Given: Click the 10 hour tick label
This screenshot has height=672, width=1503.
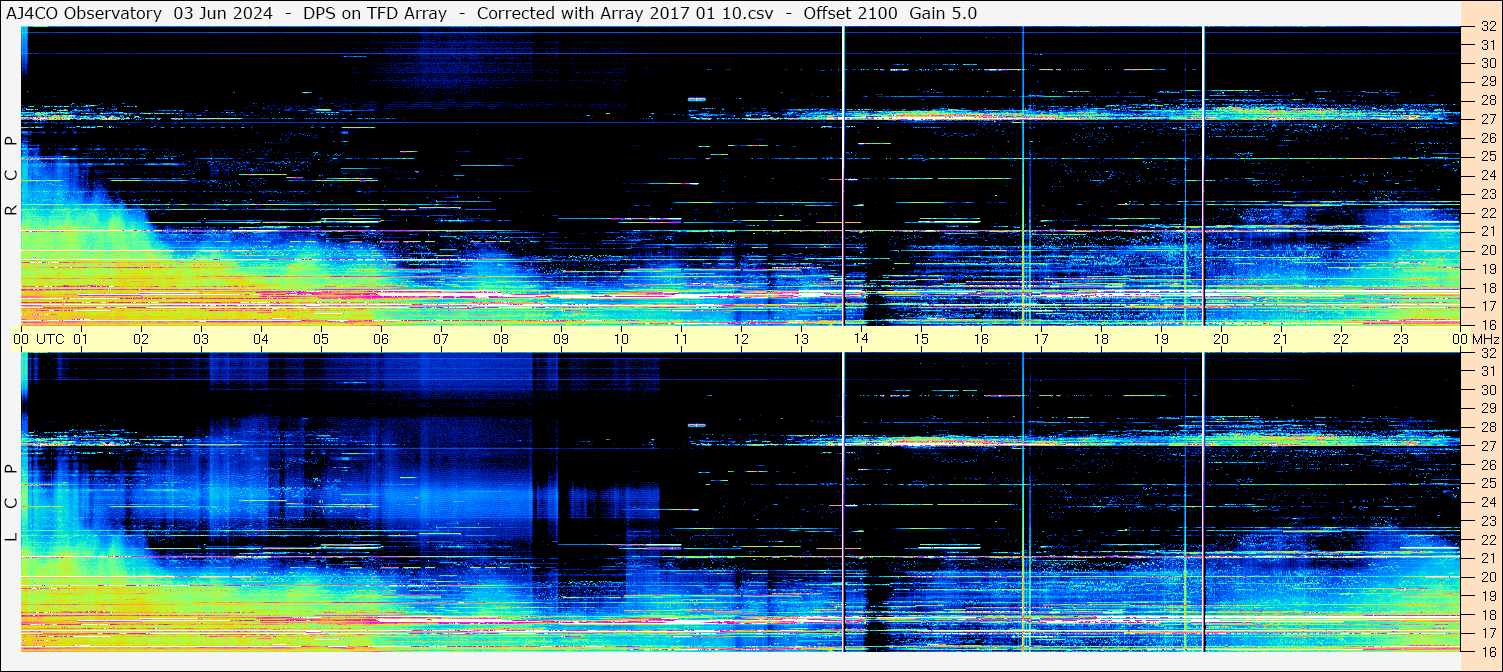Looking at the screenshot, I should coord(621,339).
